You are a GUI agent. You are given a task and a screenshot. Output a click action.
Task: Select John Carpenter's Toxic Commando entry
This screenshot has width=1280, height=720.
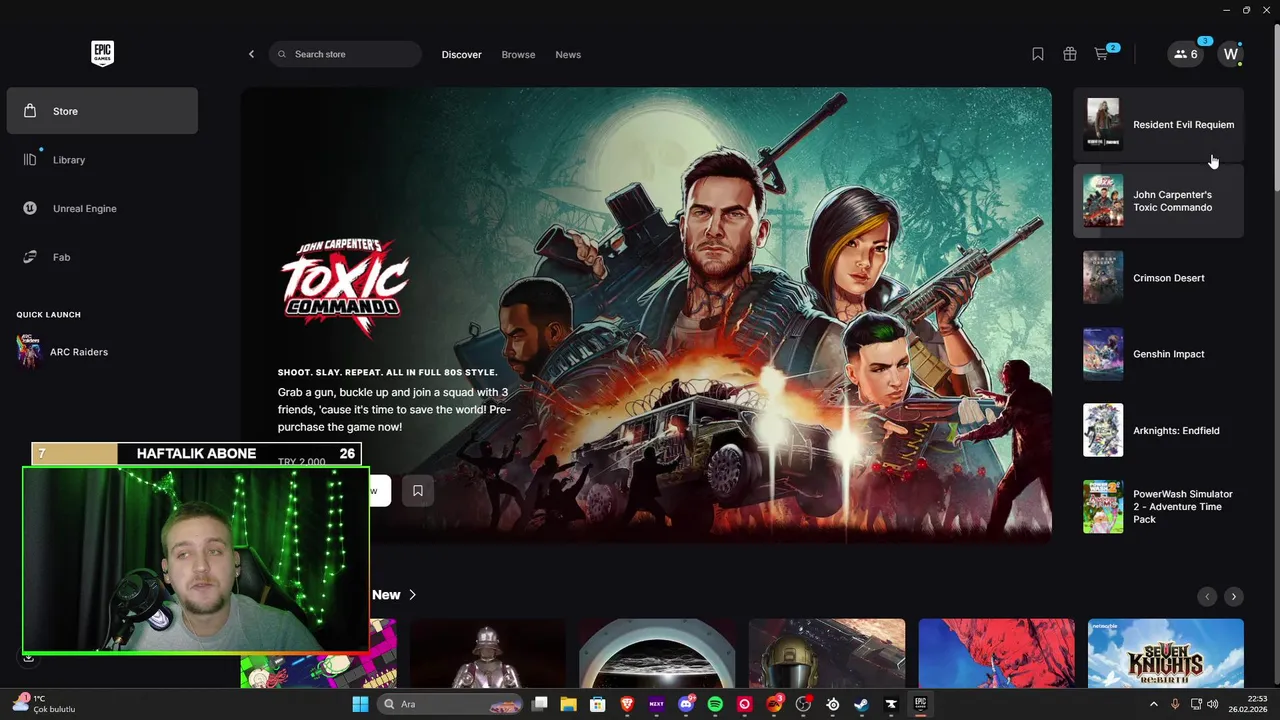1158,201
